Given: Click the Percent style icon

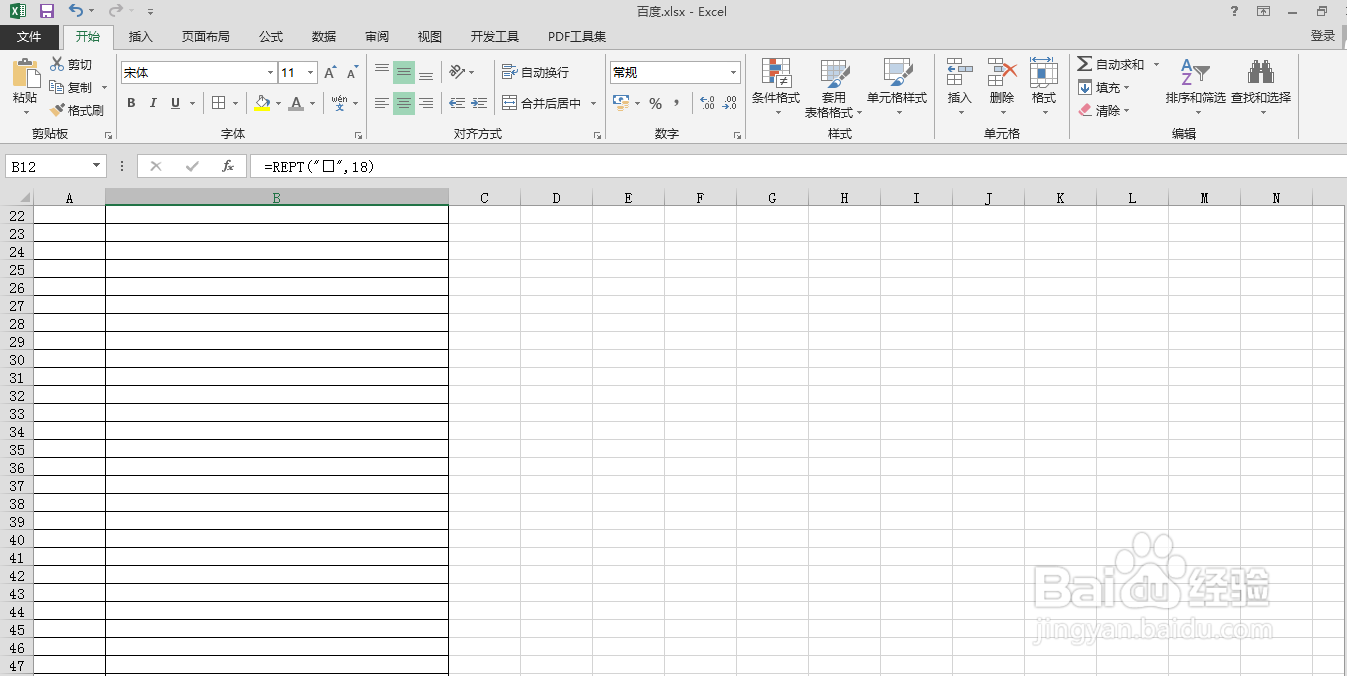Looking at the screenshot, I should point(656,103).
